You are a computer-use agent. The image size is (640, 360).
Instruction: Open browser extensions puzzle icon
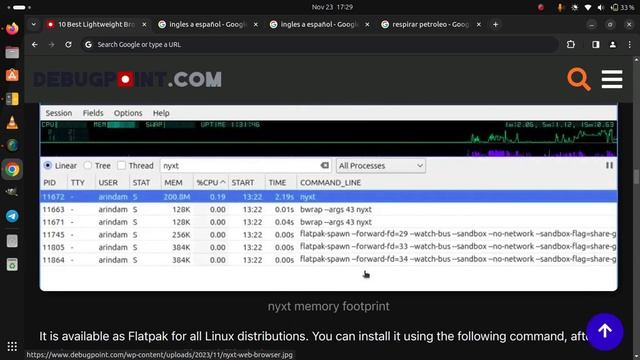pos(571,44)
